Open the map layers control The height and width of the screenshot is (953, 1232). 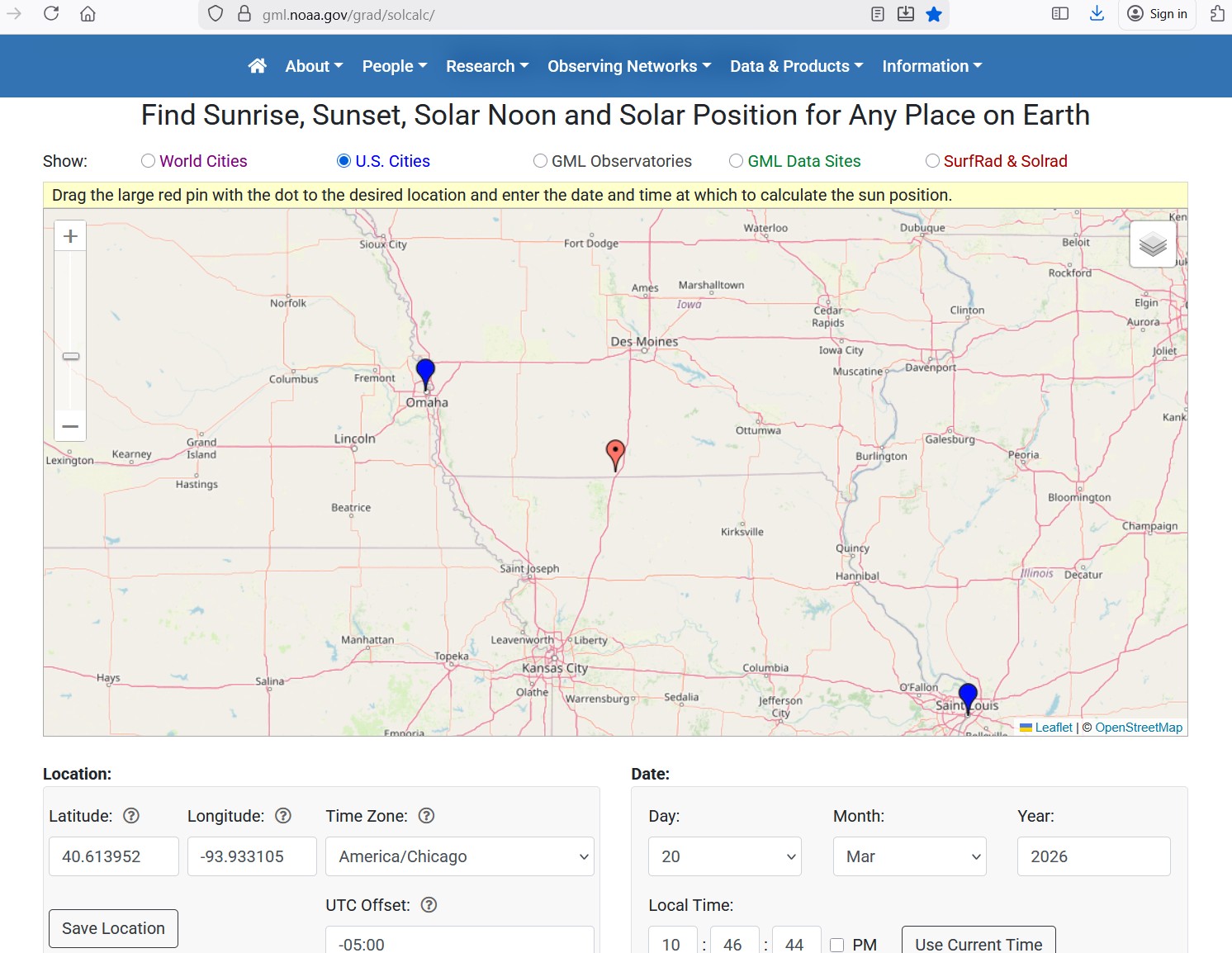coord(1153,244)
